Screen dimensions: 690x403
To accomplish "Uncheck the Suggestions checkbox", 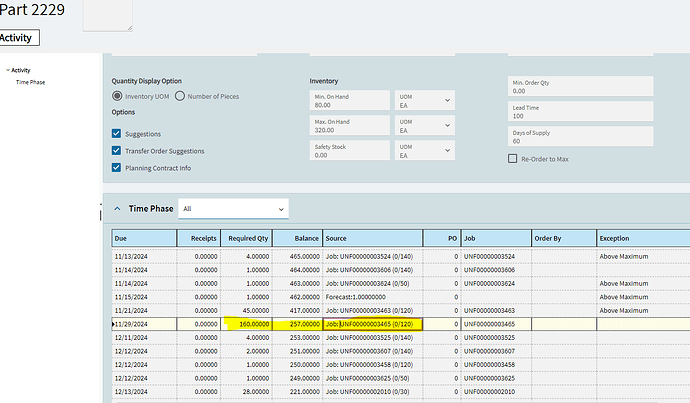I will [116, 133].
